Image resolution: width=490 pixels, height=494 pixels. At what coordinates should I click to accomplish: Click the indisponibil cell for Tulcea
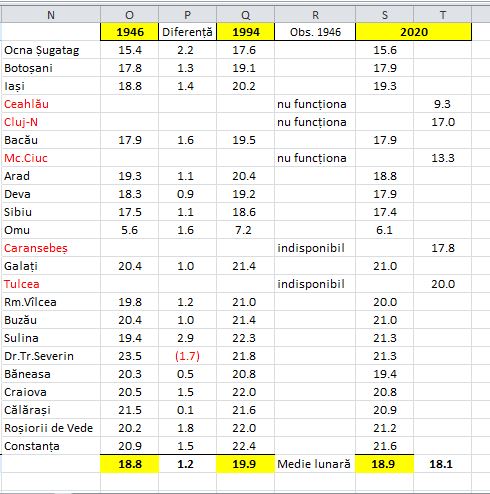[x=315, y=284]
